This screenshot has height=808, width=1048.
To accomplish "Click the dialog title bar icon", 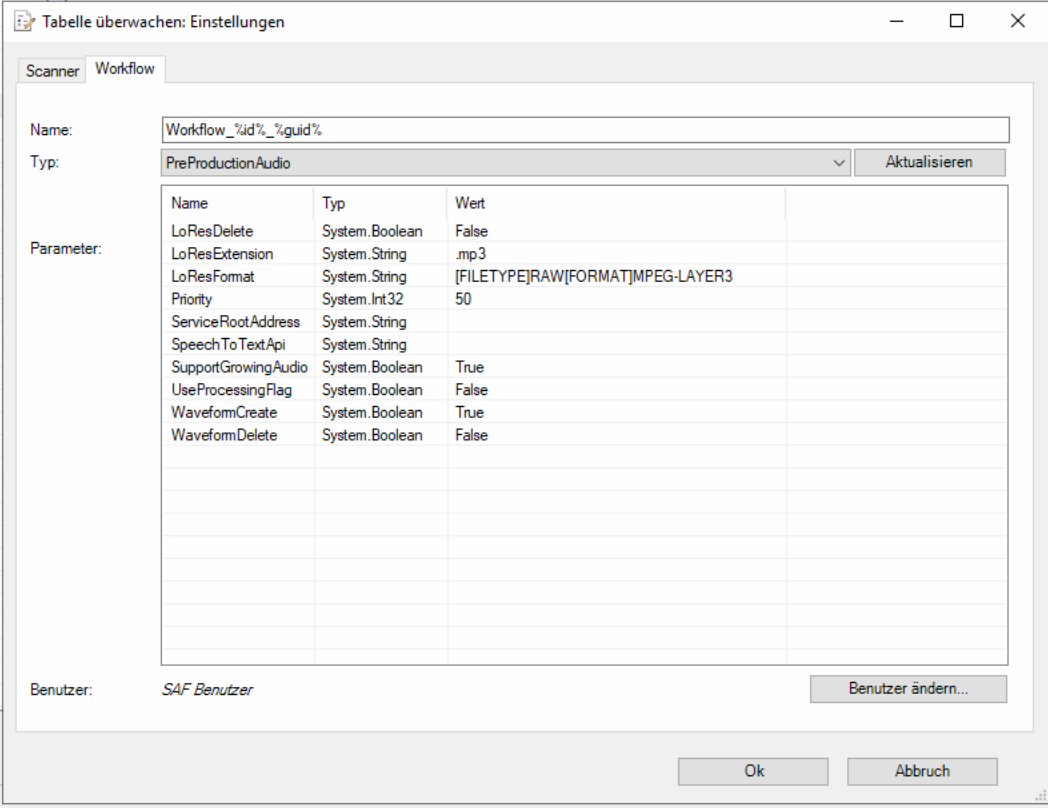I will coord(24,21).
